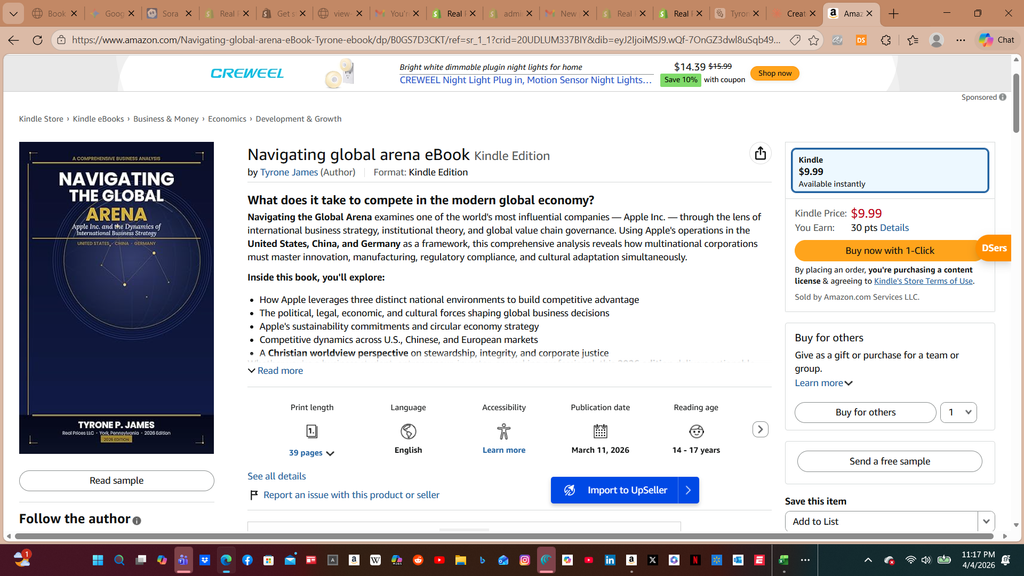Viewport: 1024px width, 576px height.
Task: Click the report issue flag icon
Action: pos(254,495)
